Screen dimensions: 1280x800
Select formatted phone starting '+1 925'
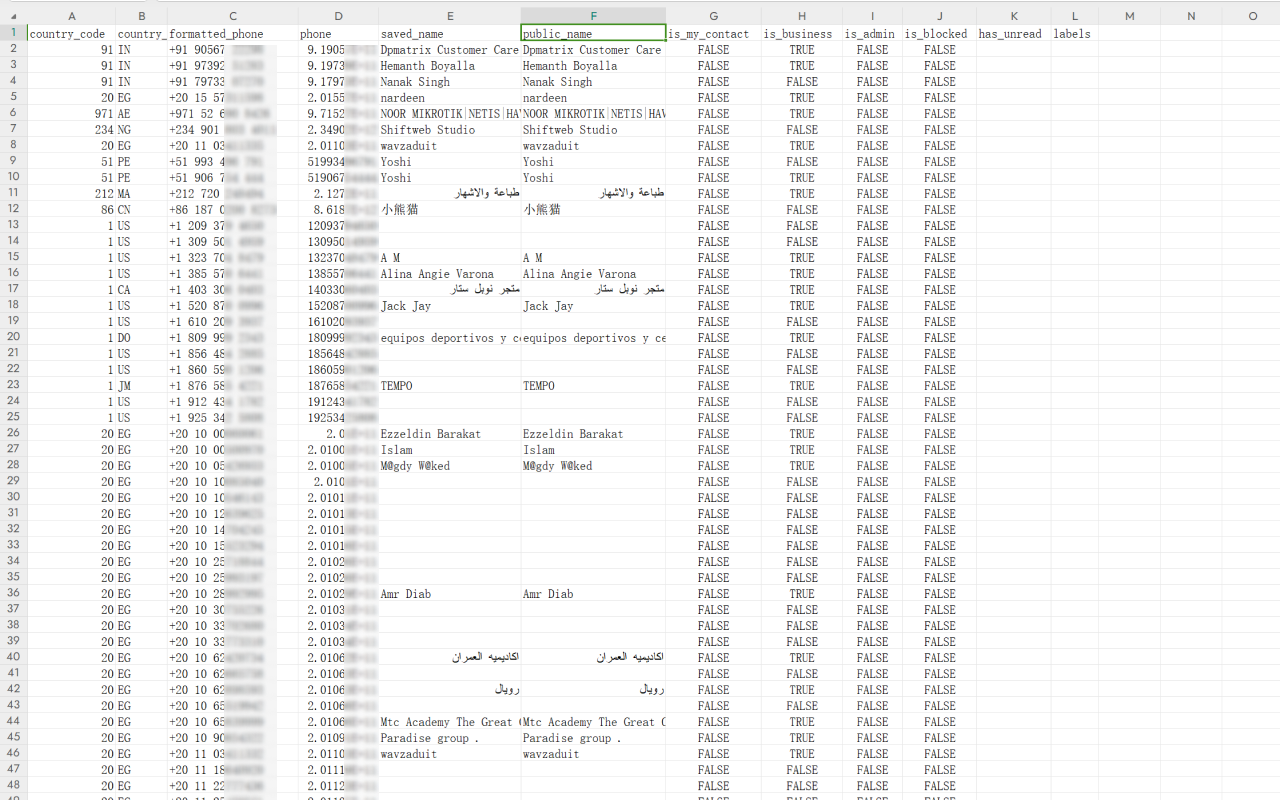coord(232,418)
